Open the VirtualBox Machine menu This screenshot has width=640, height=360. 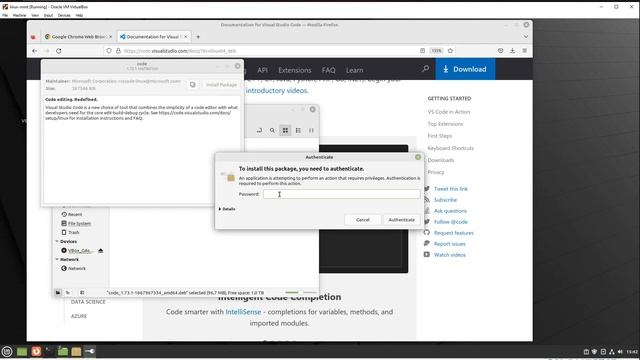19,15
